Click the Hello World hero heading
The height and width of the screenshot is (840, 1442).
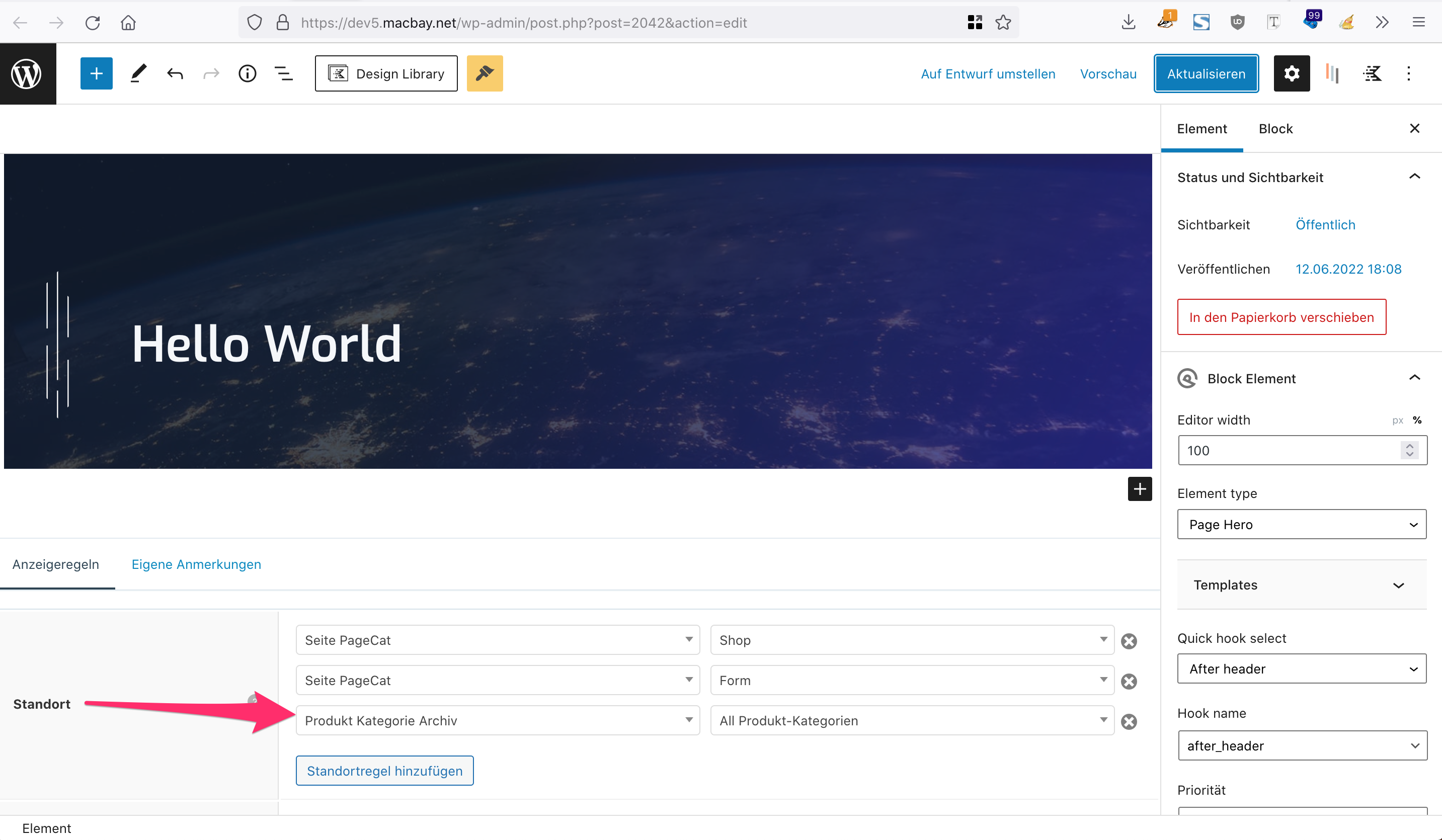pyautogui.click(x=267, y=344)
